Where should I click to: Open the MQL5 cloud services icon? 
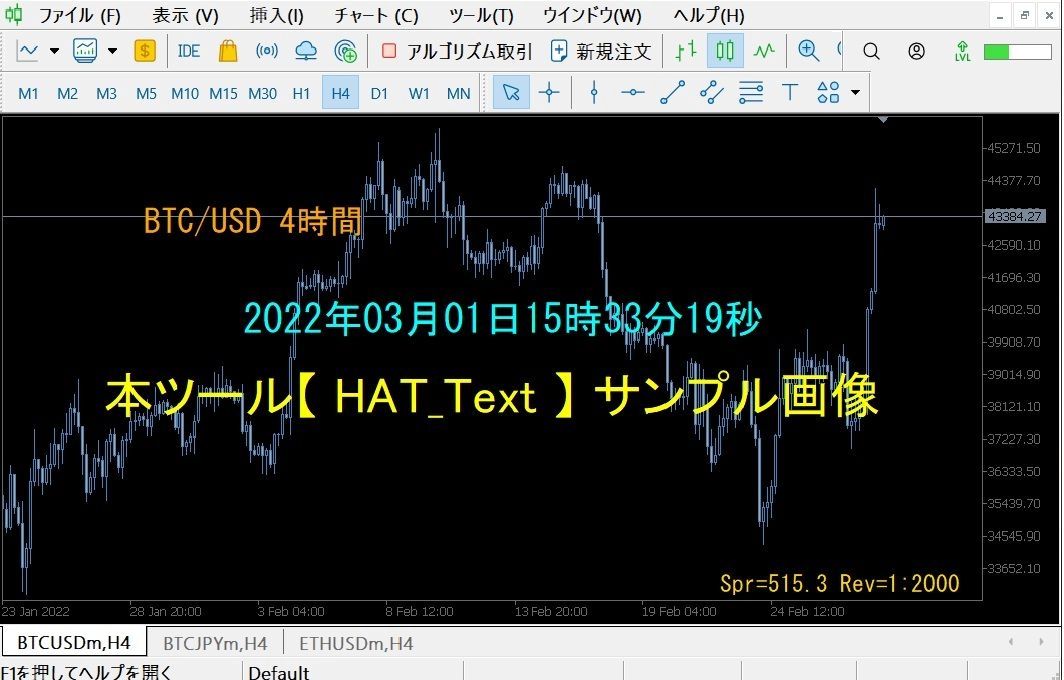(307, 50)
